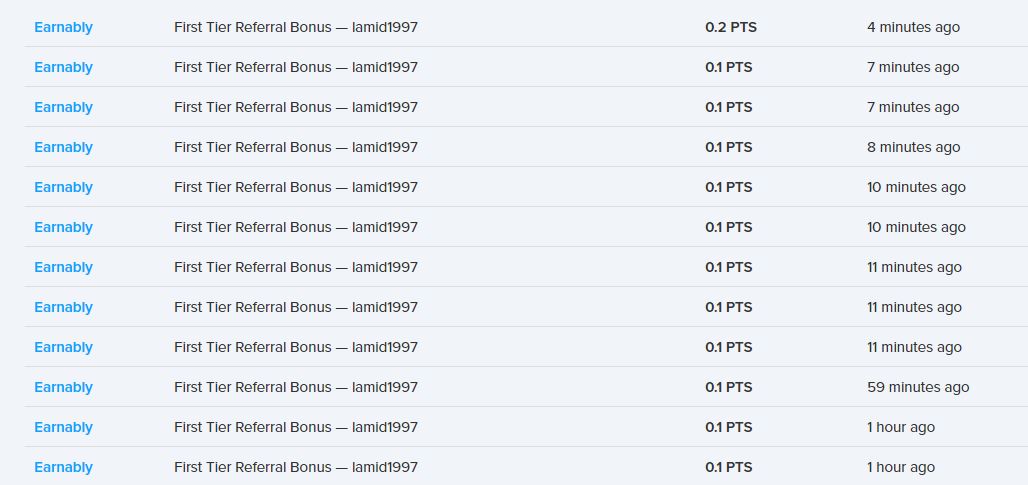
Task: Open Earnably in the last 1 hour ago row
Action: tap(63, 467)
